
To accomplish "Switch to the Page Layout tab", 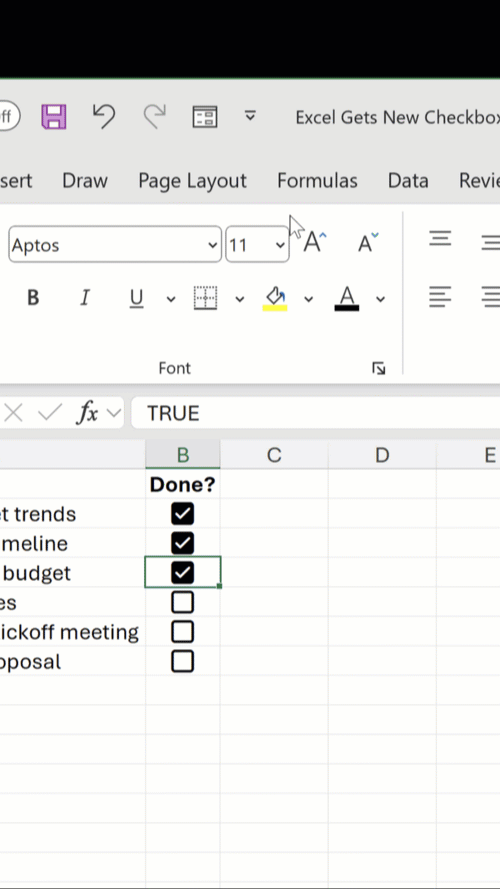I will coord(192,181).
